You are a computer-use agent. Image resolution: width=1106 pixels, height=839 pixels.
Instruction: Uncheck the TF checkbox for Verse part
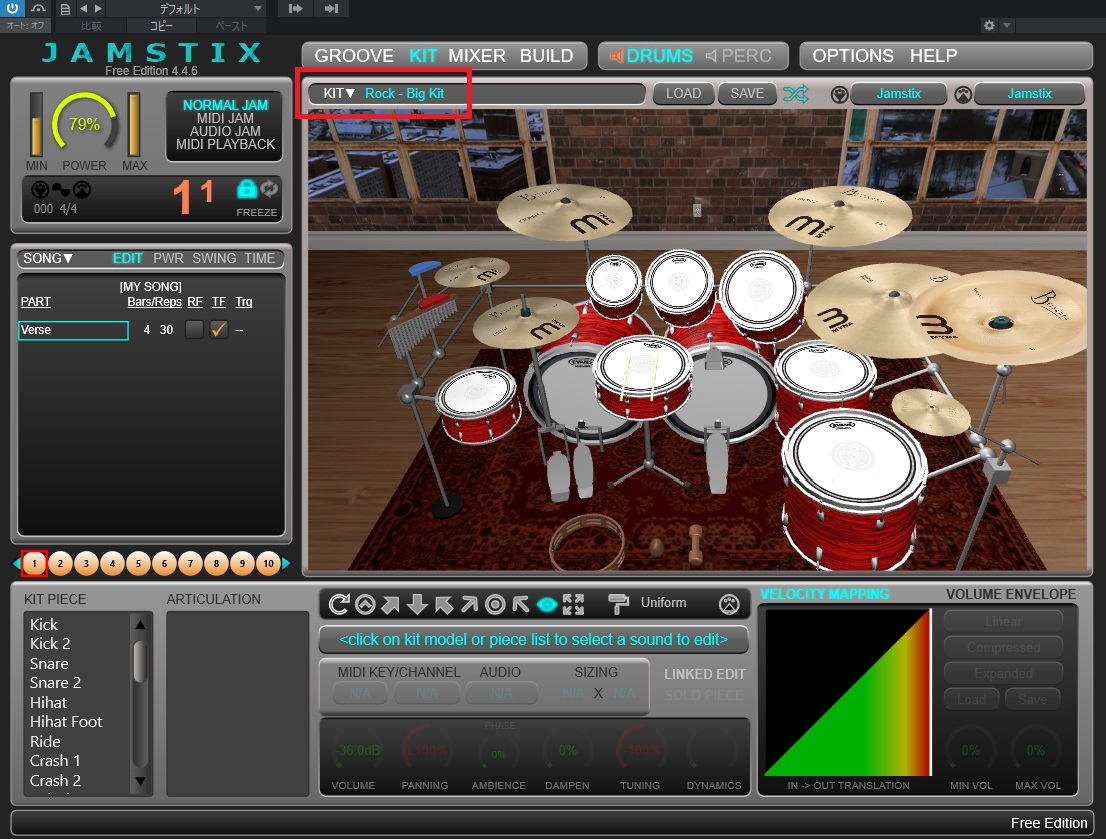219,330
